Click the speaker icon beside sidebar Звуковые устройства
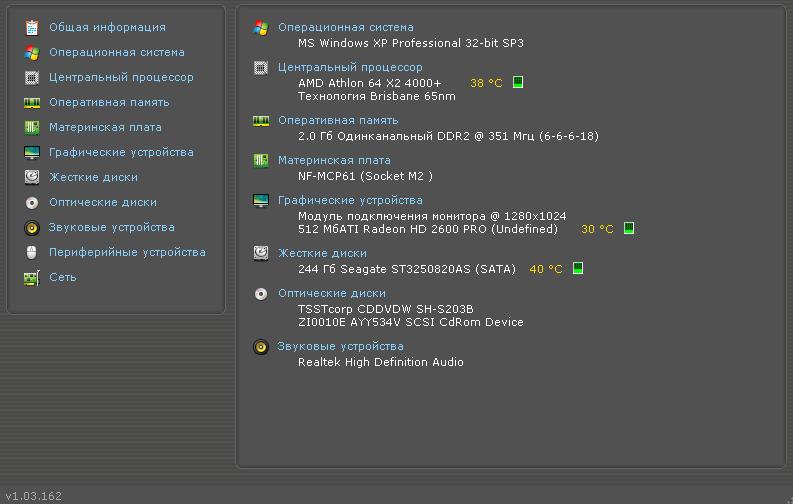The image size is (793, 504). (32, 227)
